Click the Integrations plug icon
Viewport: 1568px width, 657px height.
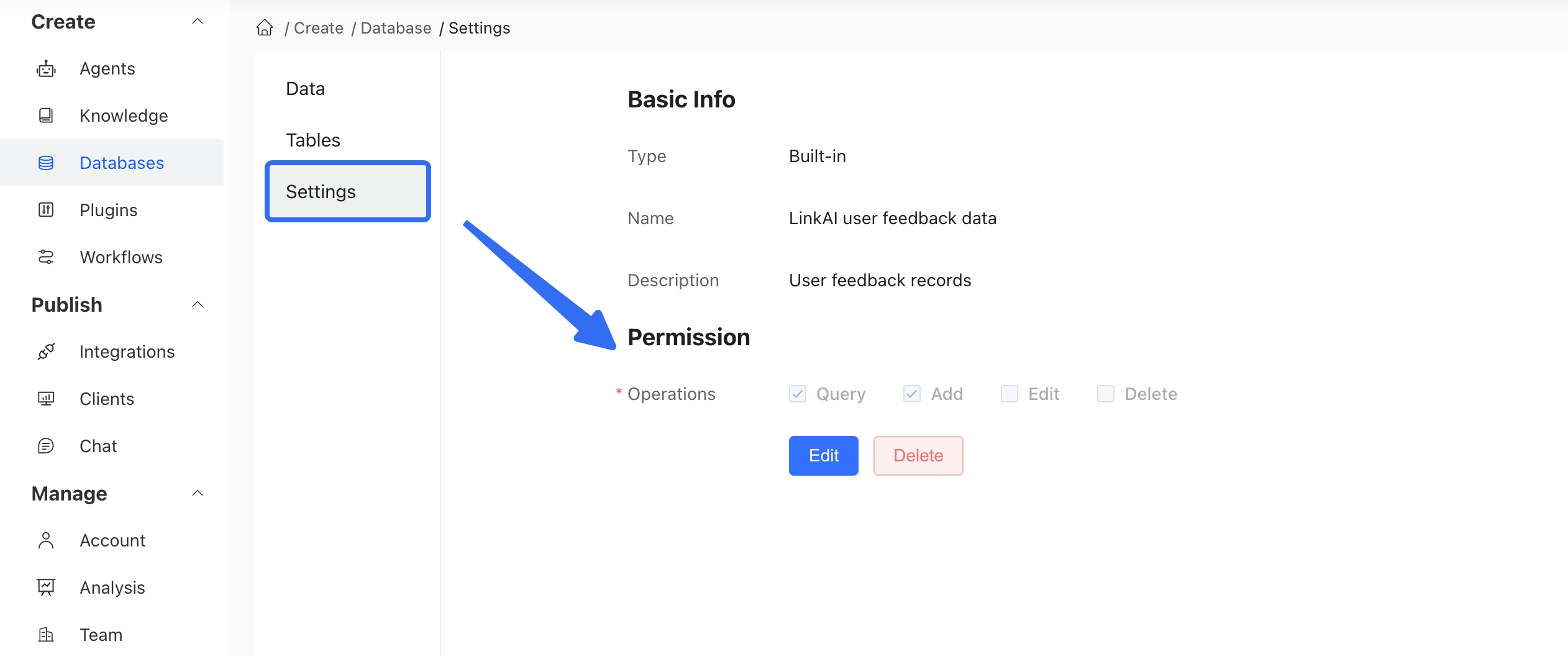click(x=46, y=351)
